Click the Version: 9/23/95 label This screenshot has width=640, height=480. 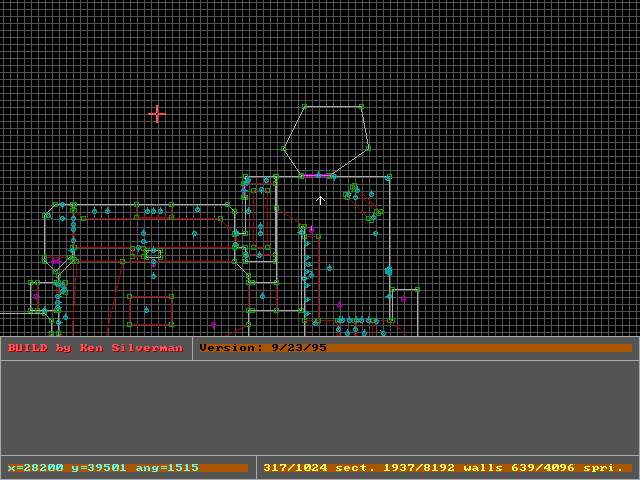click(x=263, y=348)
